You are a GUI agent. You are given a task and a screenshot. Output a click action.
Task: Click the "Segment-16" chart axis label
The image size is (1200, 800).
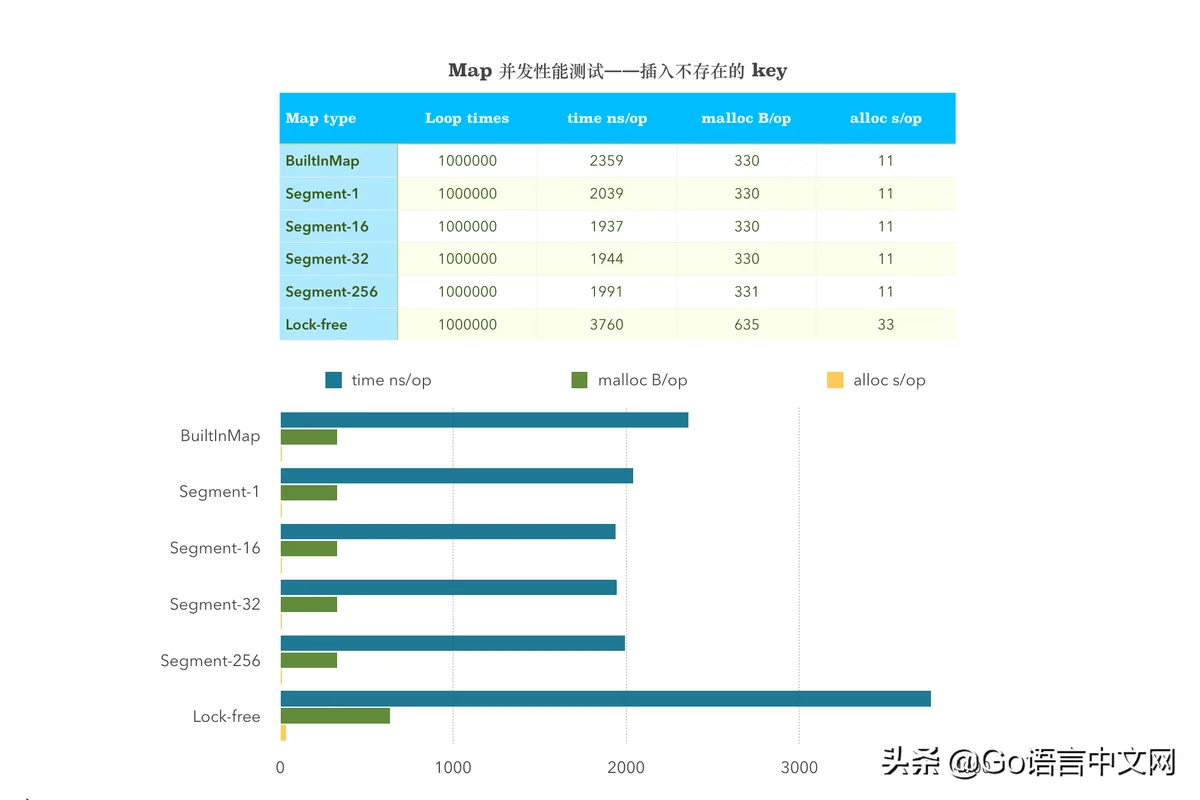coord(215,548)
